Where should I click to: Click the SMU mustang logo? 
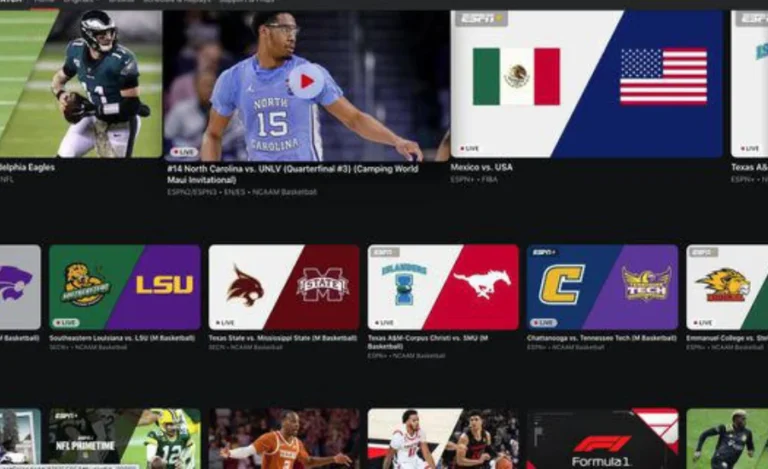pyautogui.click(x=482, y=284)
